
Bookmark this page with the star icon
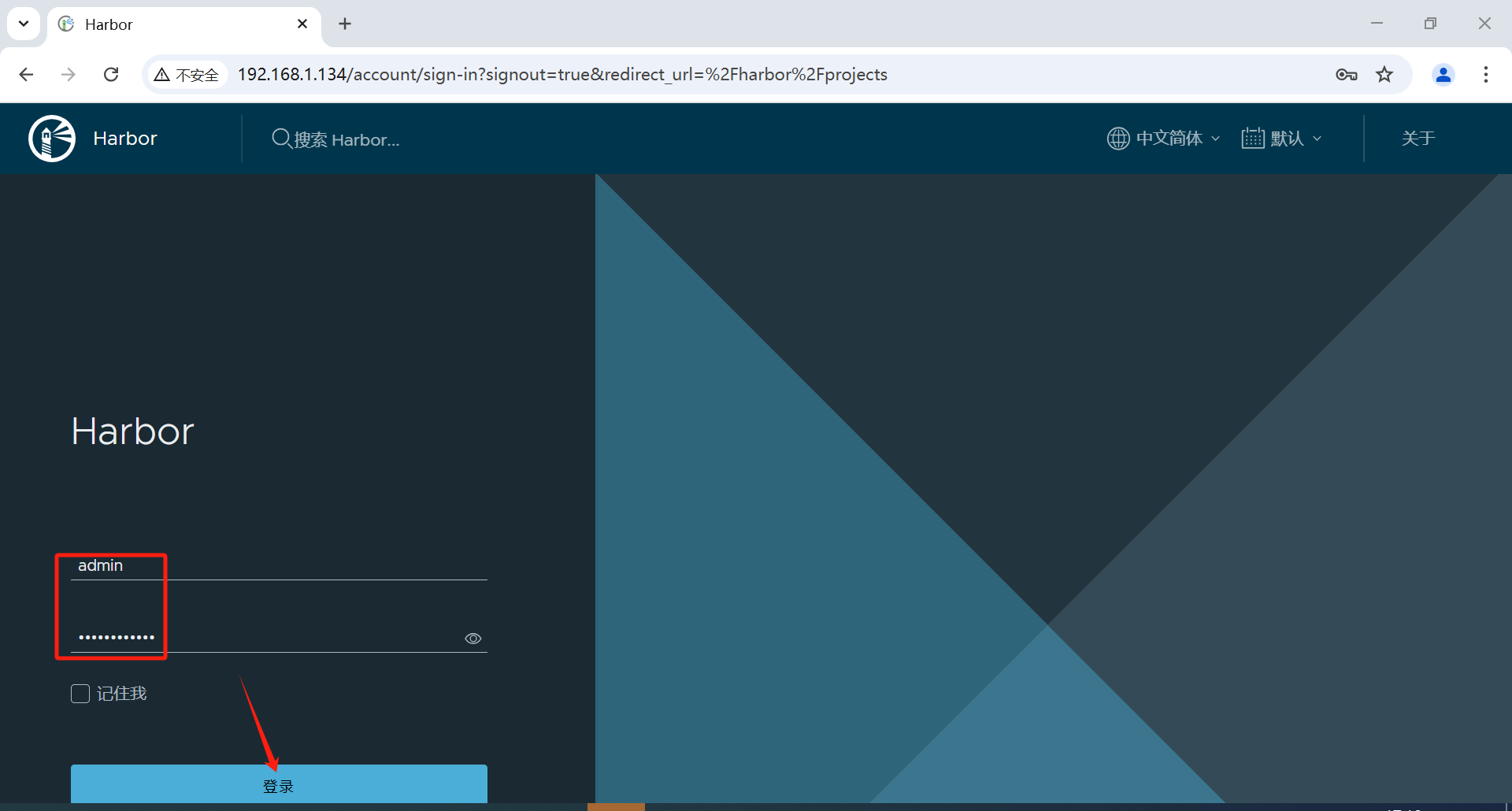[x=1384, y=75]
